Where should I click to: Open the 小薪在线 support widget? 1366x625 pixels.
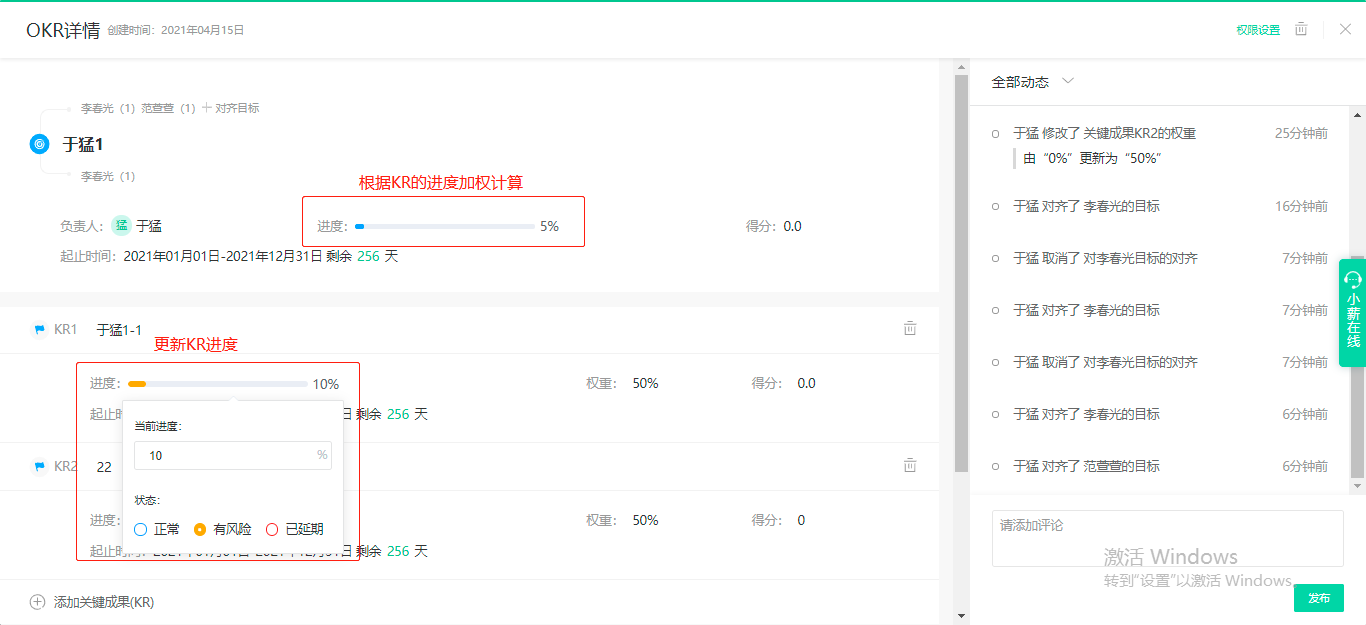[1352, 312]
